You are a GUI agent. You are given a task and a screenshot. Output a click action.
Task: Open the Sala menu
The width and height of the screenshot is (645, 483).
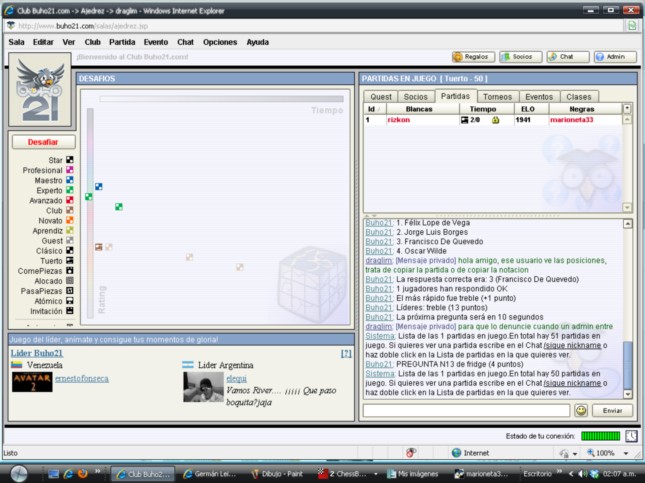[16, 42]
